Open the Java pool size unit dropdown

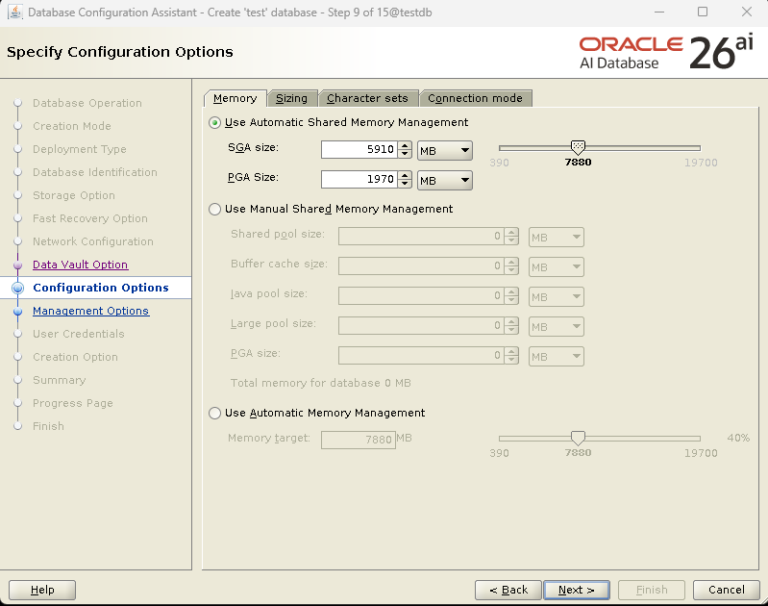[x=556, y=297]
